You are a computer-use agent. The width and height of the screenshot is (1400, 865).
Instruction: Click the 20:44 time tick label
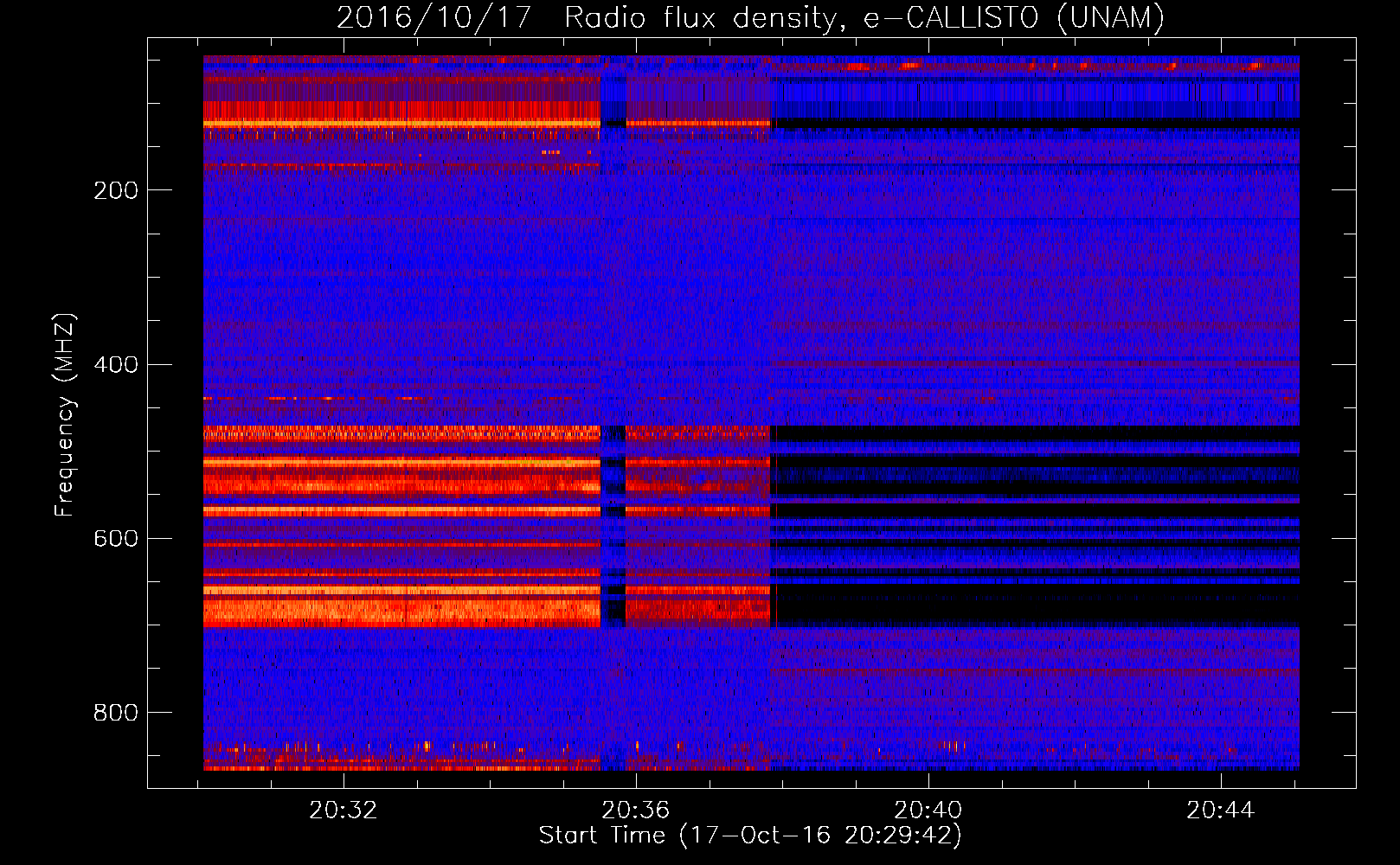1220,811
